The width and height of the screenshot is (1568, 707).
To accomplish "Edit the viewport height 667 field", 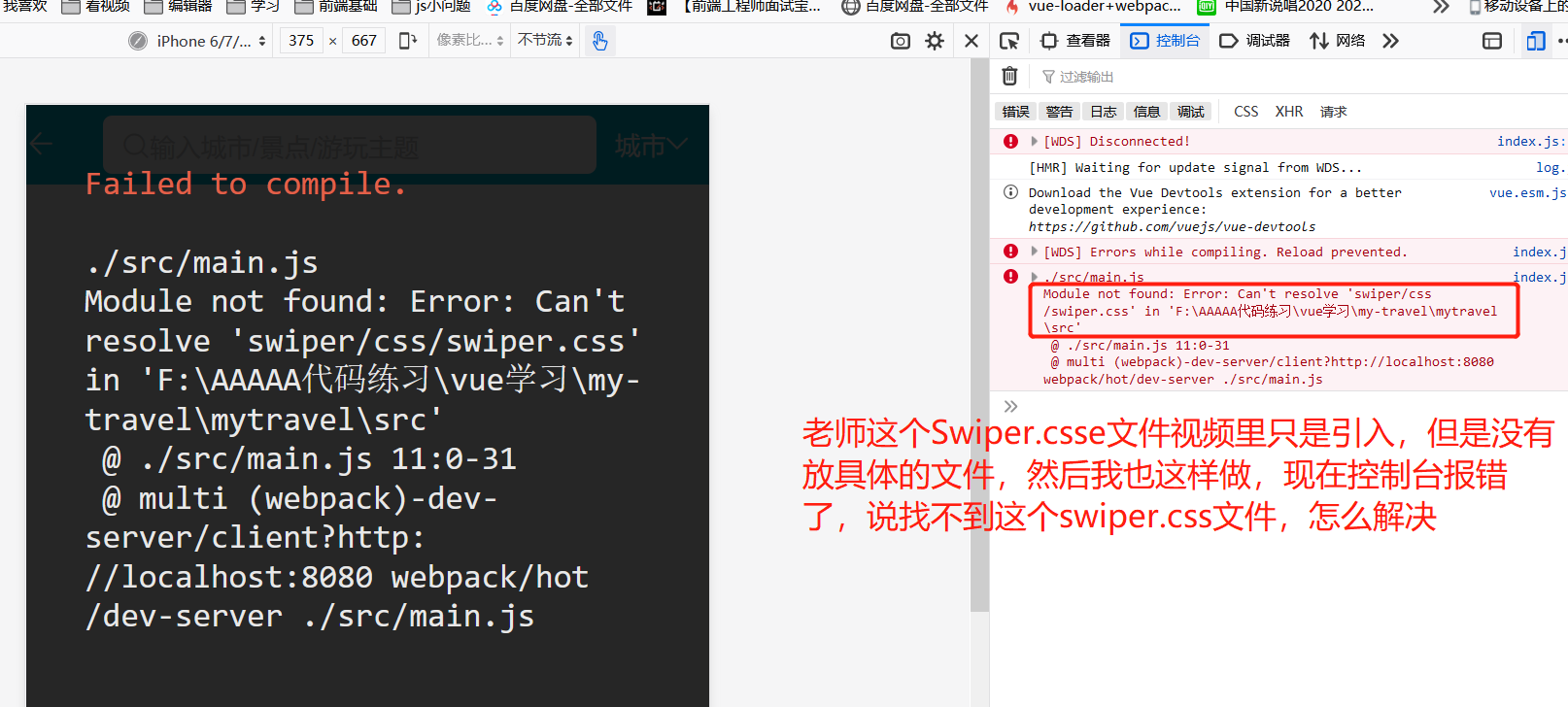I will tap(364, 41).
